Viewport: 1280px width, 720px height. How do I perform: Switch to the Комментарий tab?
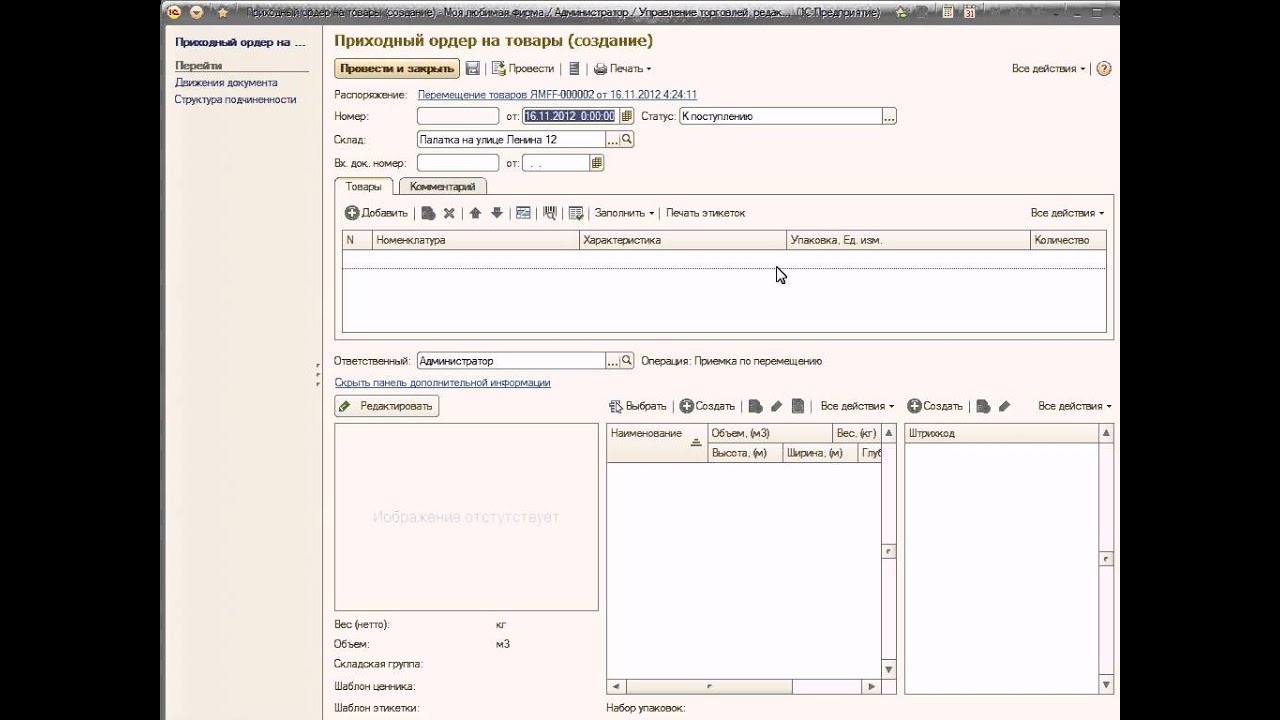[442, 187]
